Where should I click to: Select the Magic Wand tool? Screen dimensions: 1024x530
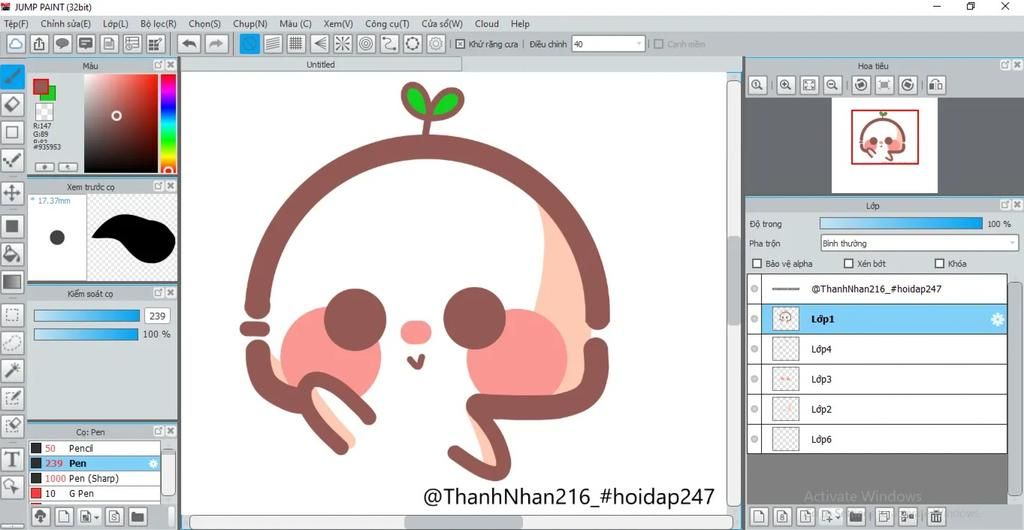12,370
